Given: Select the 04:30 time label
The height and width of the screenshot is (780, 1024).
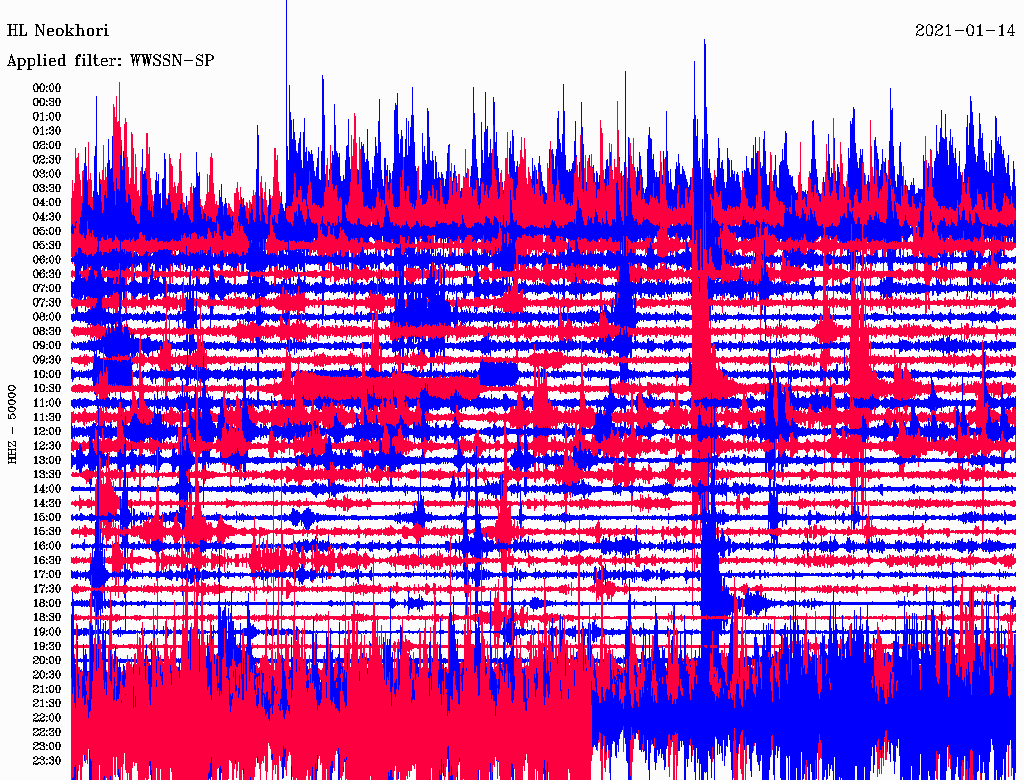Looking at the screenshot, I should [46, 217].
